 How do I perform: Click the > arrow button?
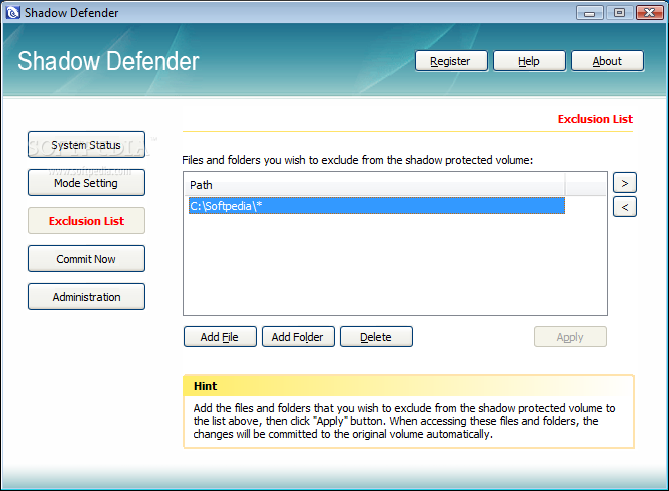click(625, 183)
